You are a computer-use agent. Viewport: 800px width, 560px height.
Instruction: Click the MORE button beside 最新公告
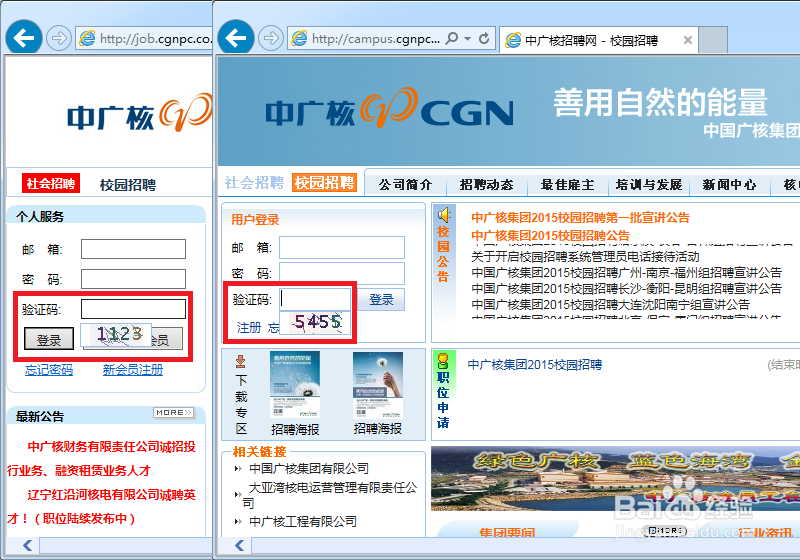(173, 412)
